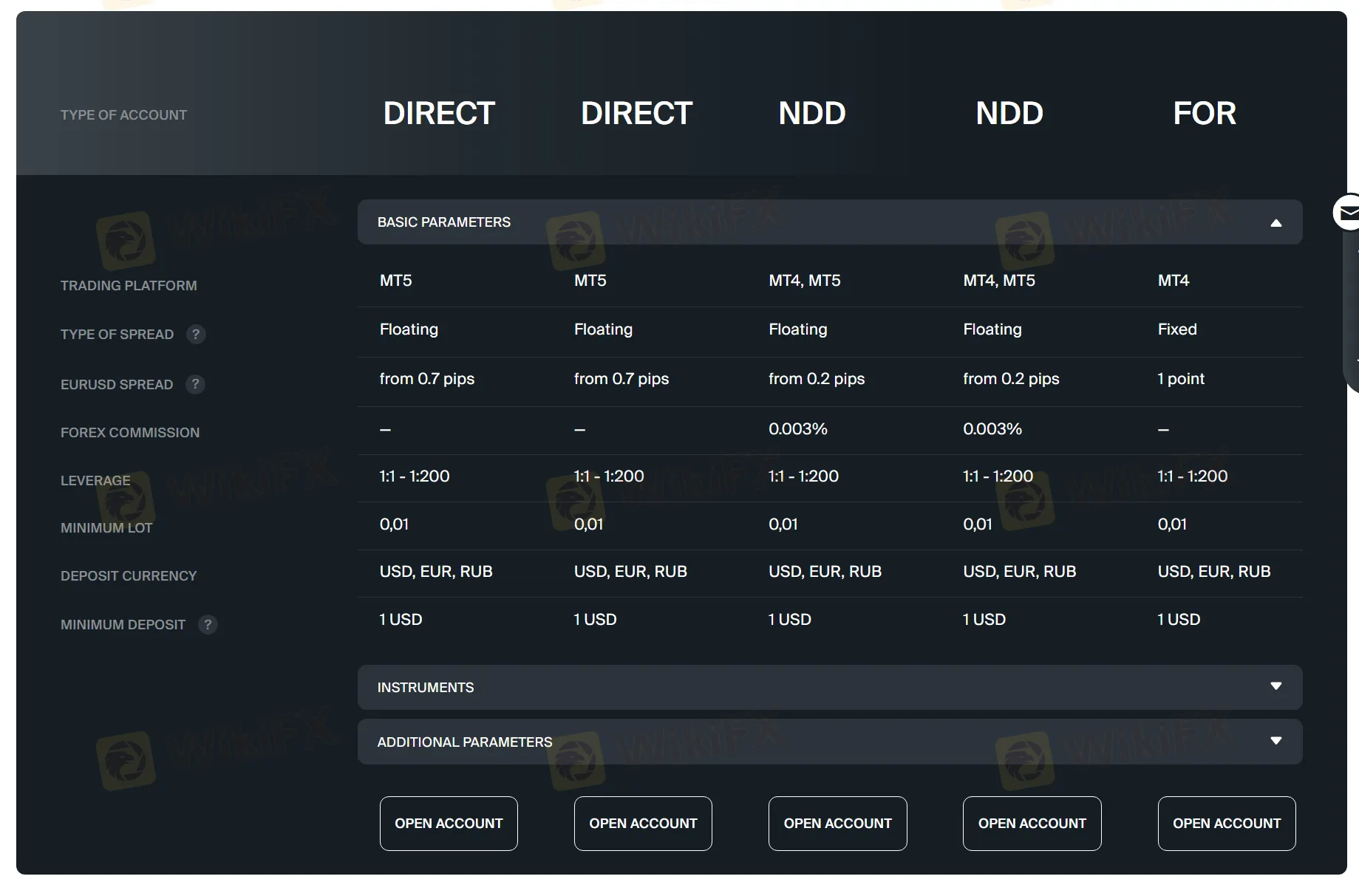Select '1:1 - 1:200' leverage in the FOR column
The image size is (1359, 896).
coord(1193,476)
